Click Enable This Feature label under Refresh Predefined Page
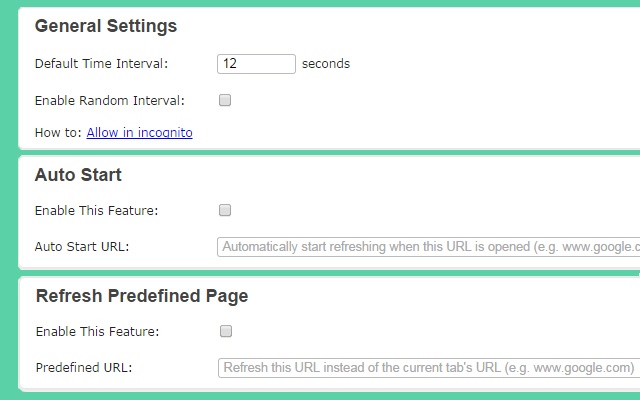 96,331
